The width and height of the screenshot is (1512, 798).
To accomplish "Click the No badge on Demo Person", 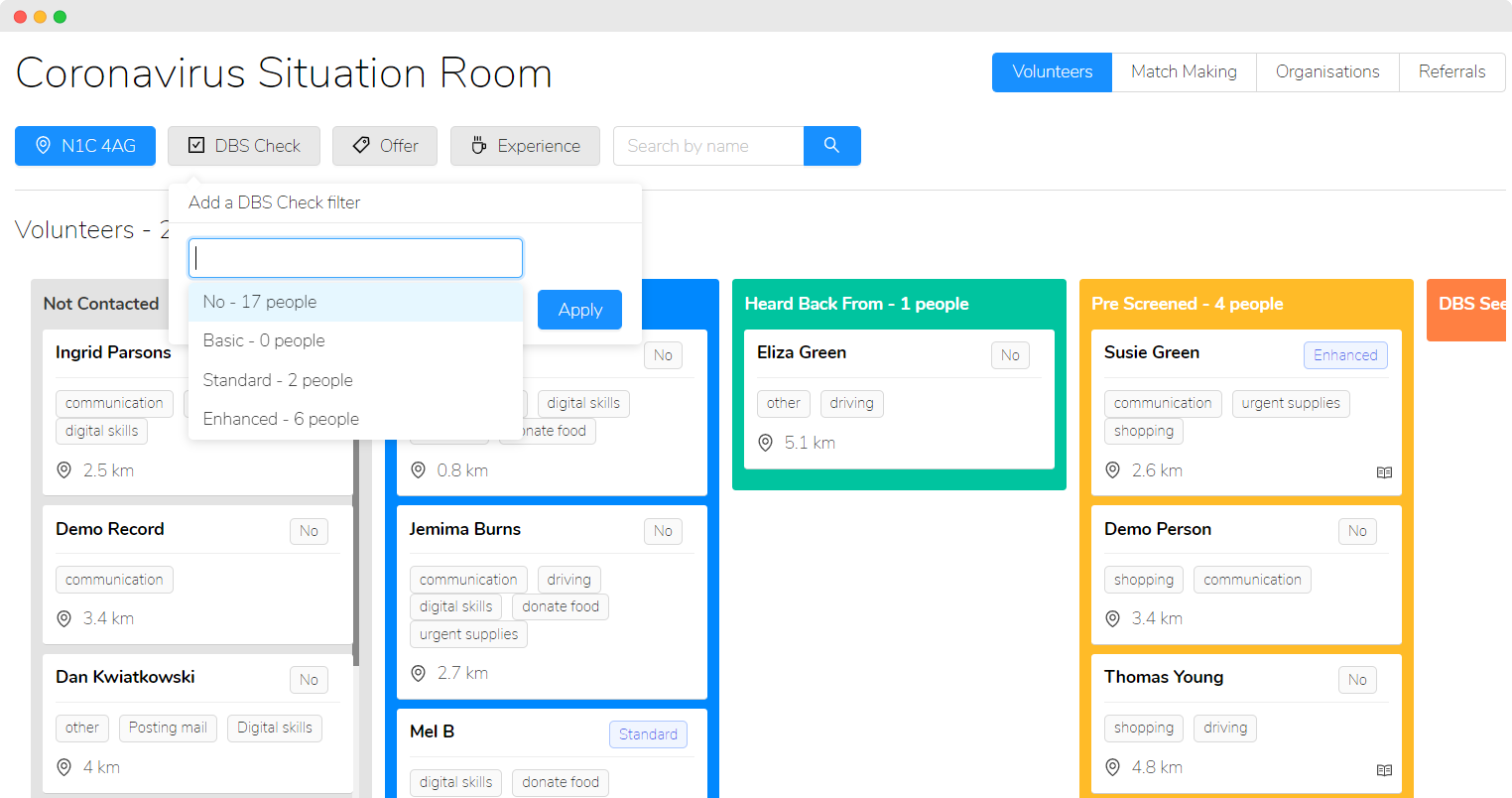I will [1357, 531].
